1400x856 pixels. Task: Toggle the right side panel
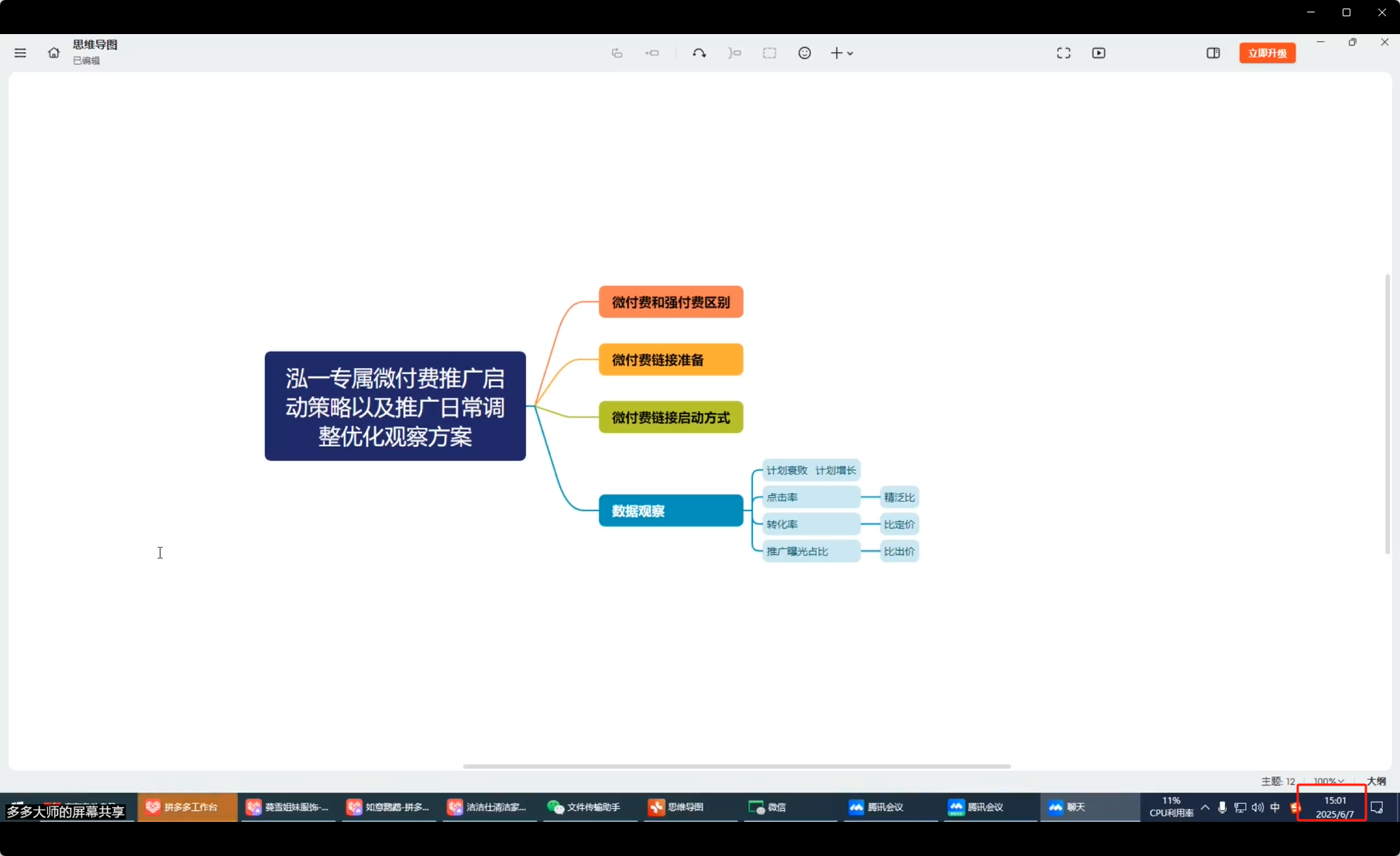pyautogui.click(x=1213, y=53)
